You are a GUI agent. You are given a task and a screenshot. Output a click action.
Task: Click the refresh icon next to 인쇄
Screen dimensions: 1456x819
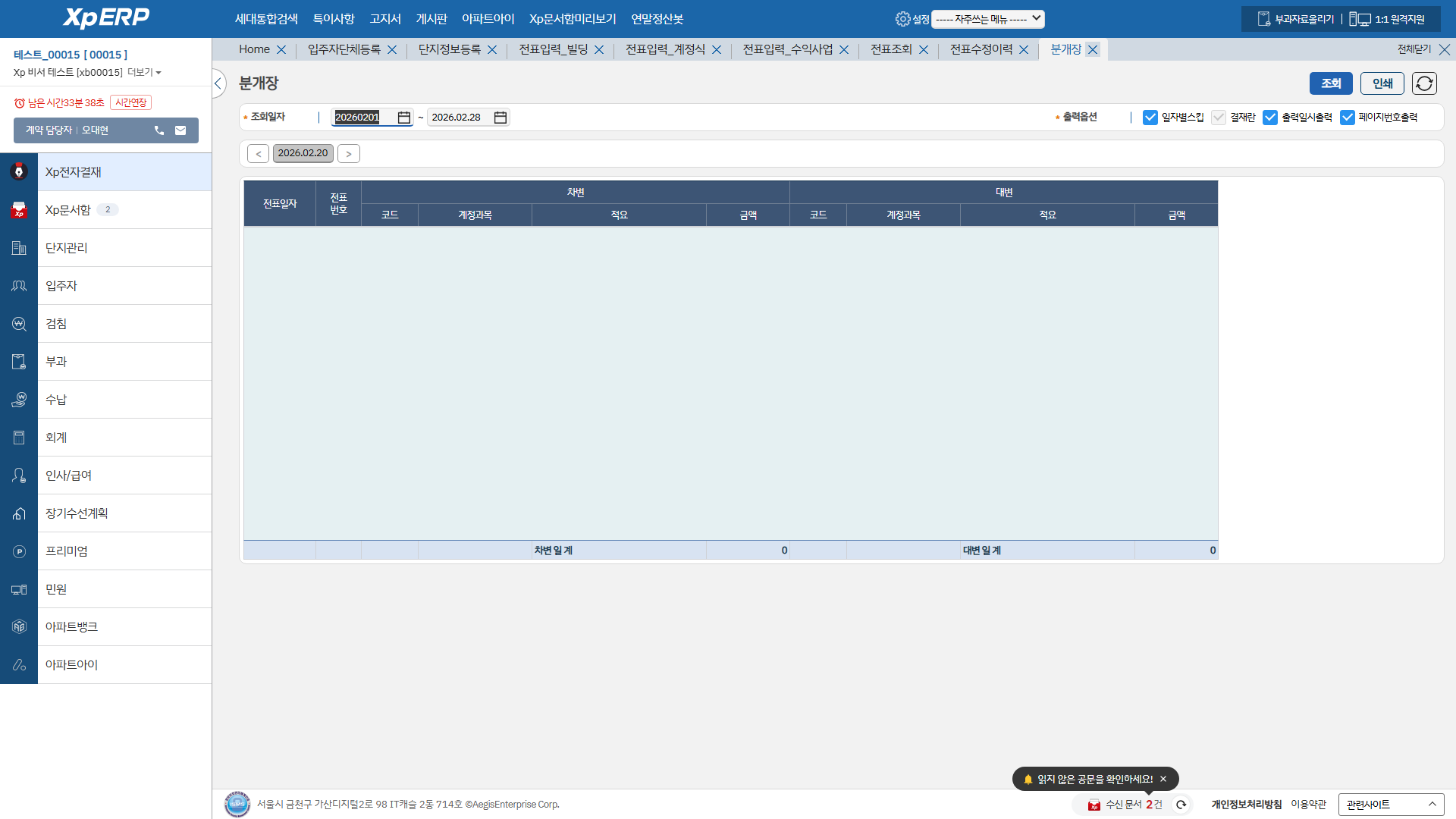click(1424, 83)
